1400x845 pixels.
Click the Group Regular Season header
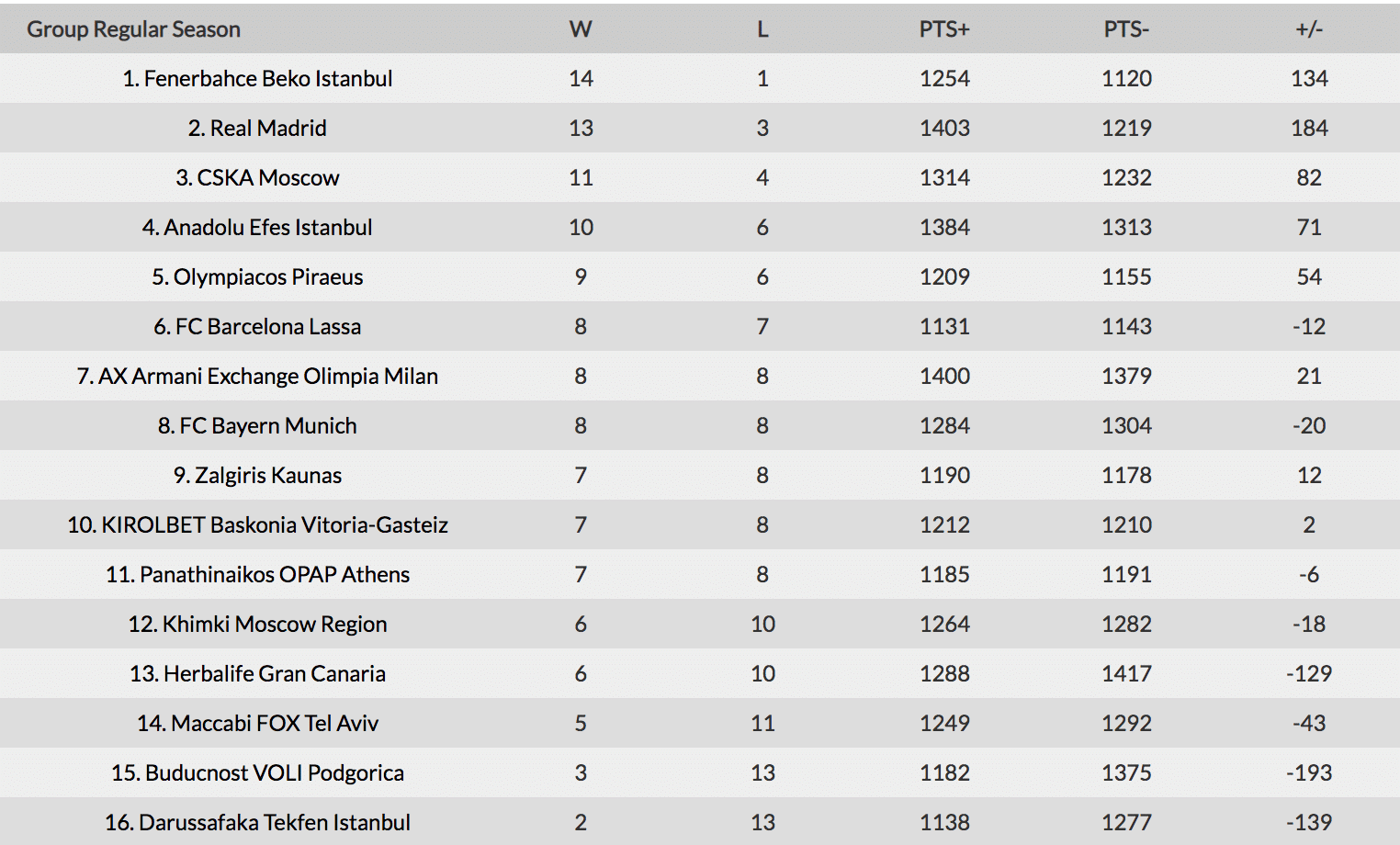coord(133,29)
